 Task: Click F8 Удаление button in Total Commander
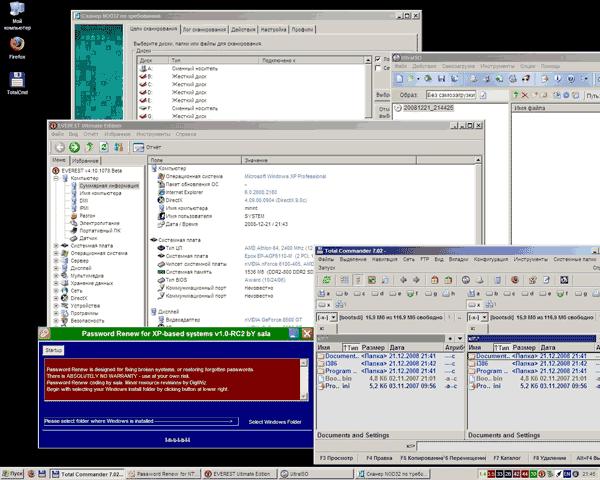click(550, 458)
